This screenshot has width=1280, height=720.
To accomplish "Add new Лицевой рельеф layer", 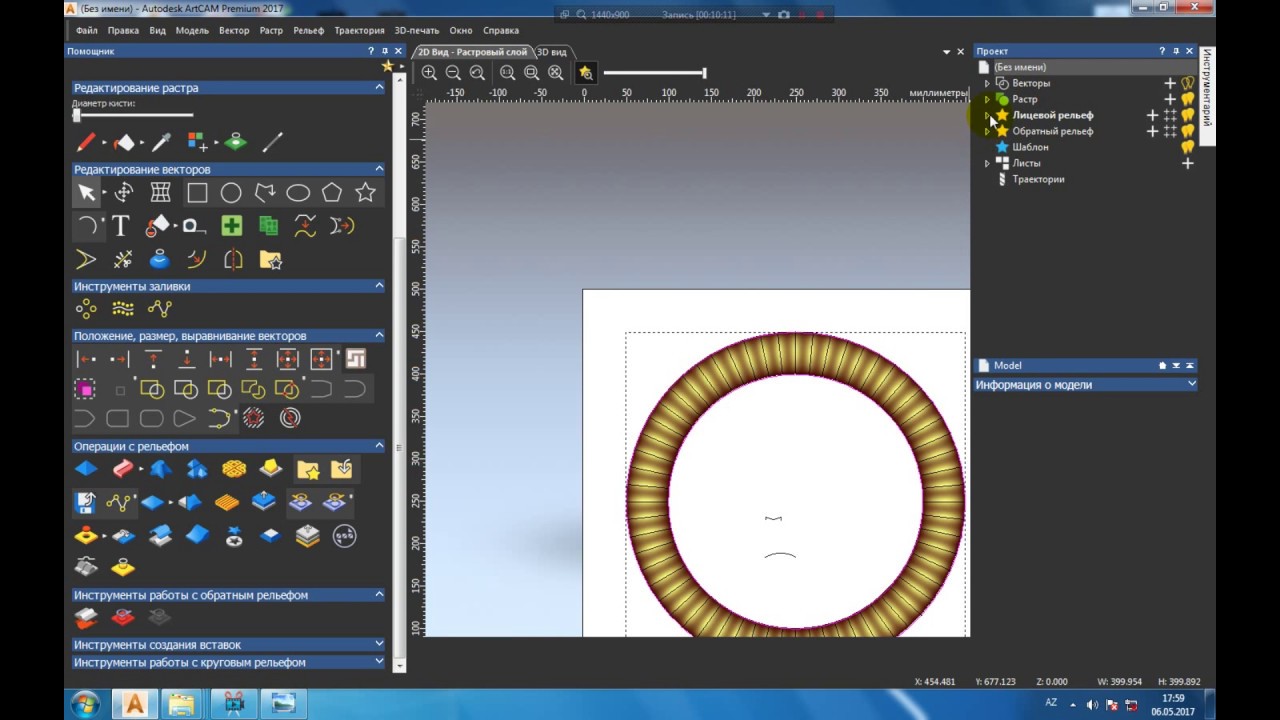I will (1152, 115).
